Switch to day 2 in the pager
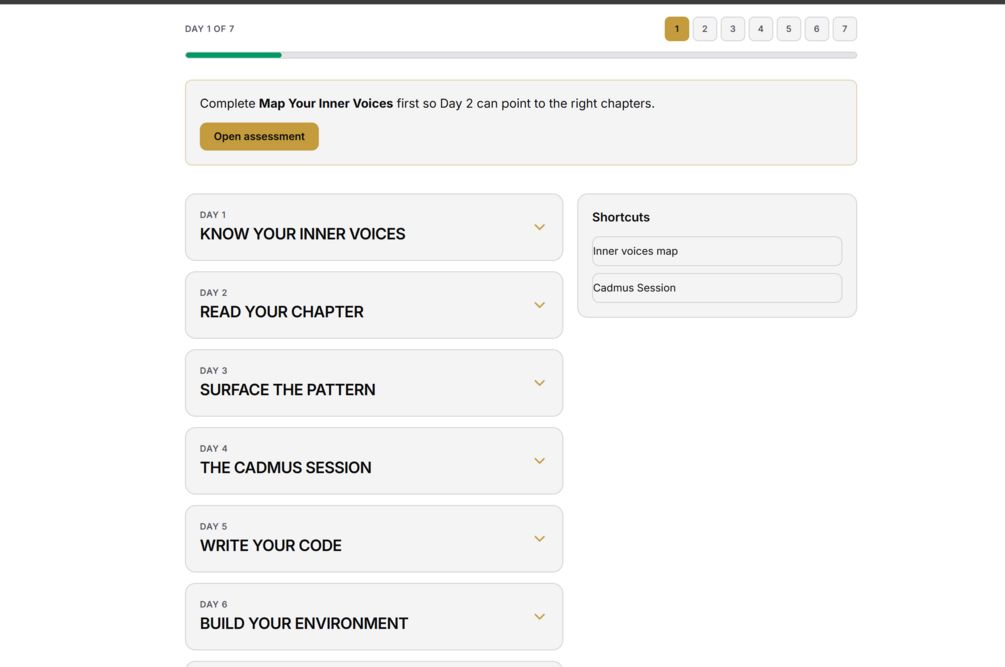The image size is (1005, 667). click(705, 29)
